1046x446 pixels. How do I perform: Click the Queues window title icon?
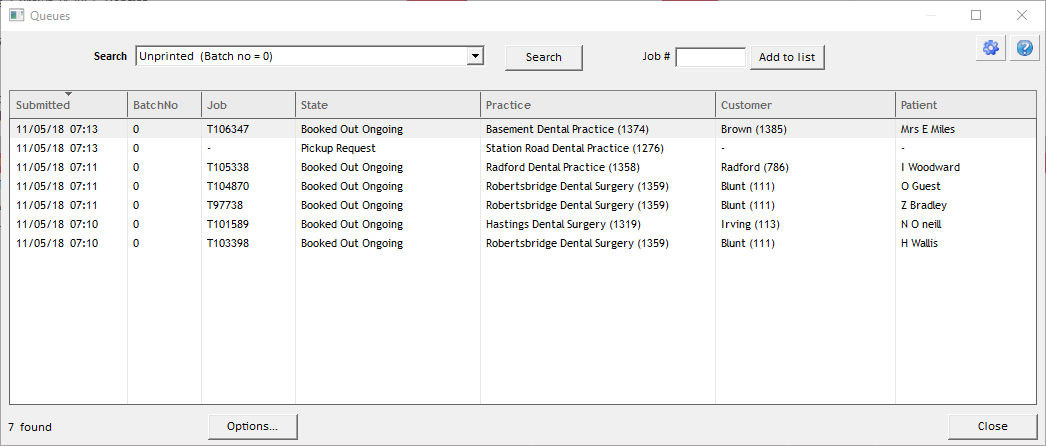tap(16, 16)
